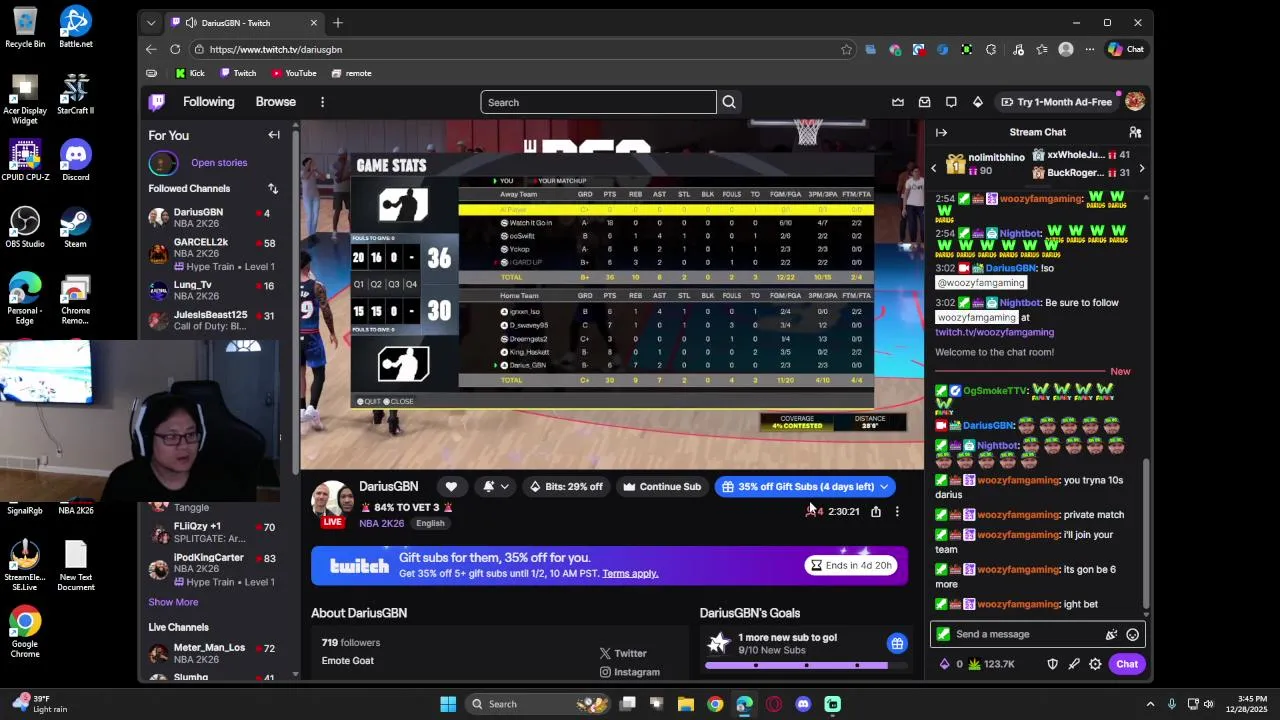Click the chat panel scrollbar
Screen dimensions: 1280x720
(x=1146, y=535)
